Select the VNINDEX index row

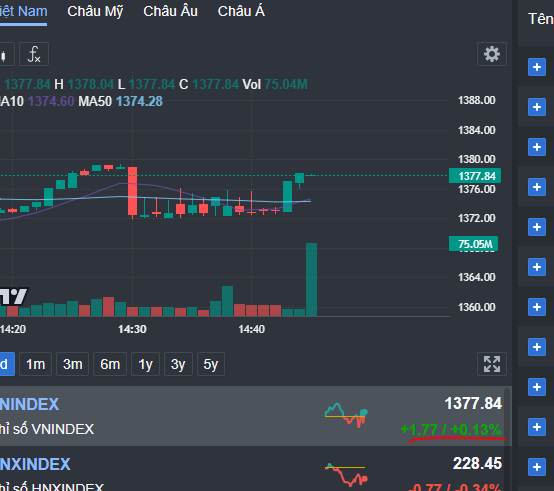[254, 416]
